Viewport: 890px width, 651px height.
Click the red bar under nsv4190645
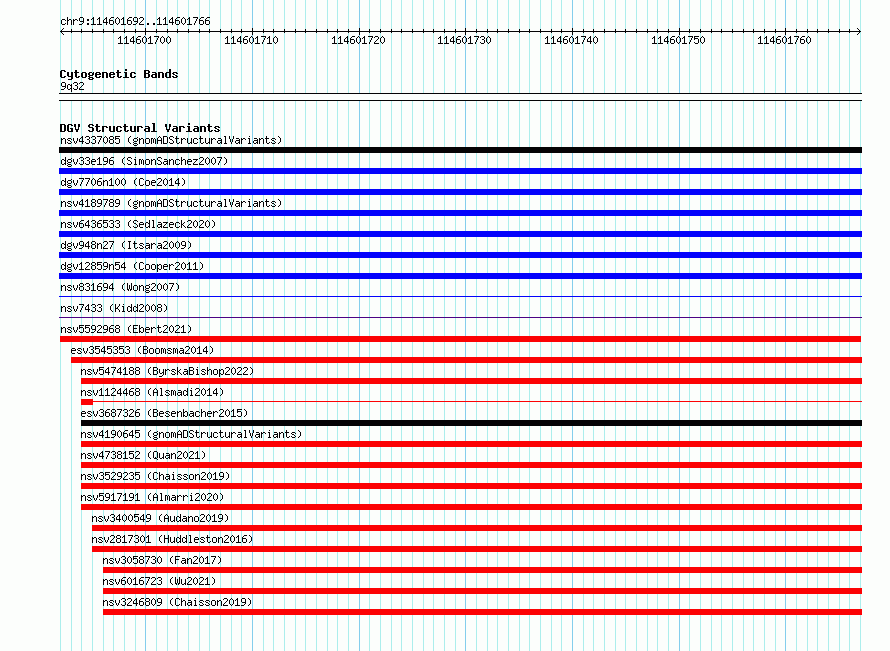coord(472,444)
